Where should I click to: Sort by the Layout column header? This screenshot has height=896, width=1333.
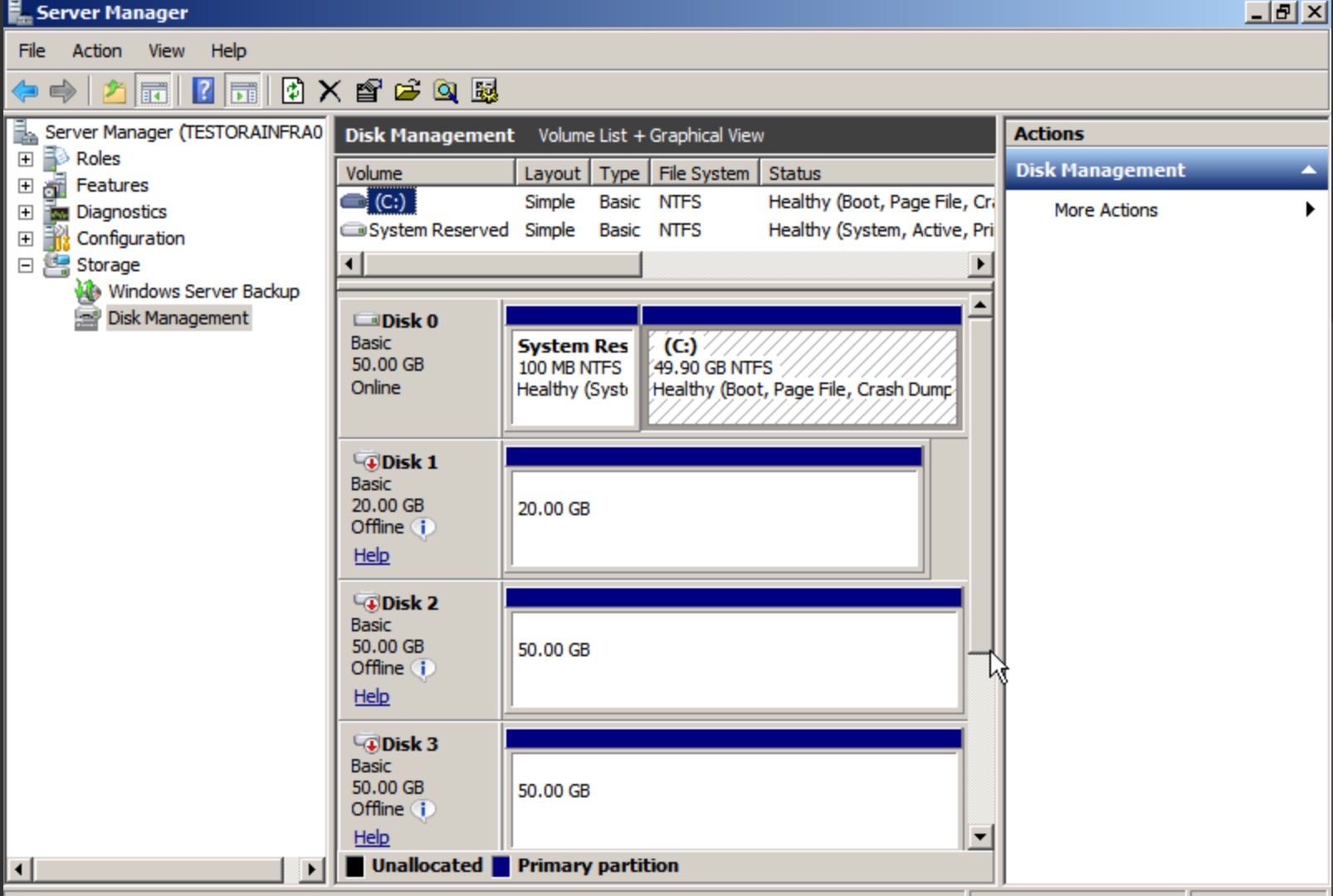(552, 173)
